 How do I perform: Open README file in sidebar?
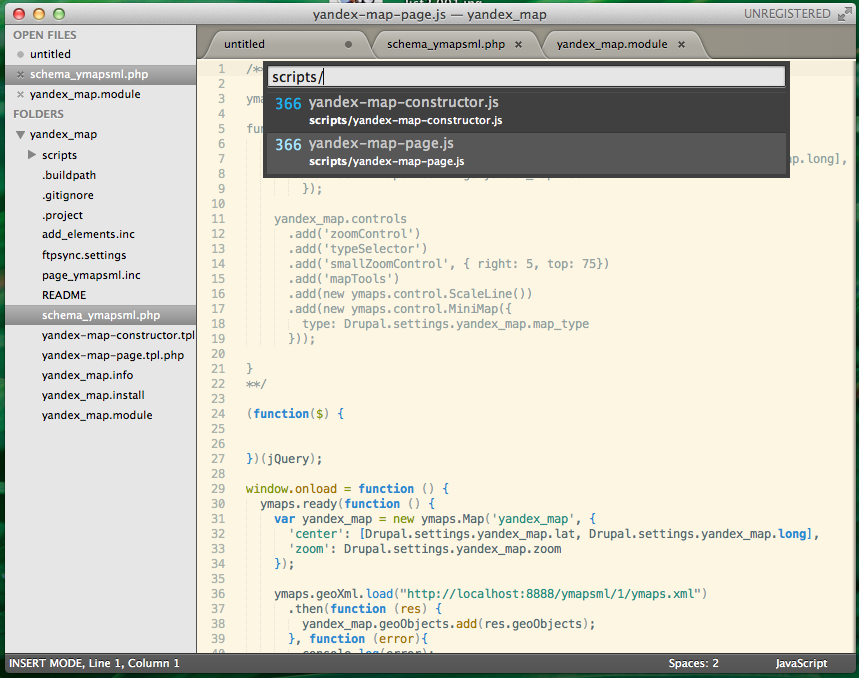point(64,295)
